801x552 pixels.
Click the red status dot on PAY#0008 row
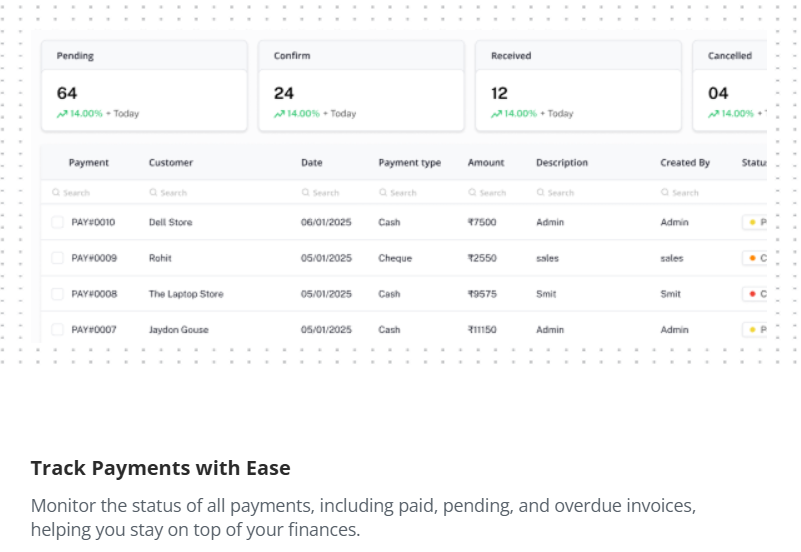[751, 294]
